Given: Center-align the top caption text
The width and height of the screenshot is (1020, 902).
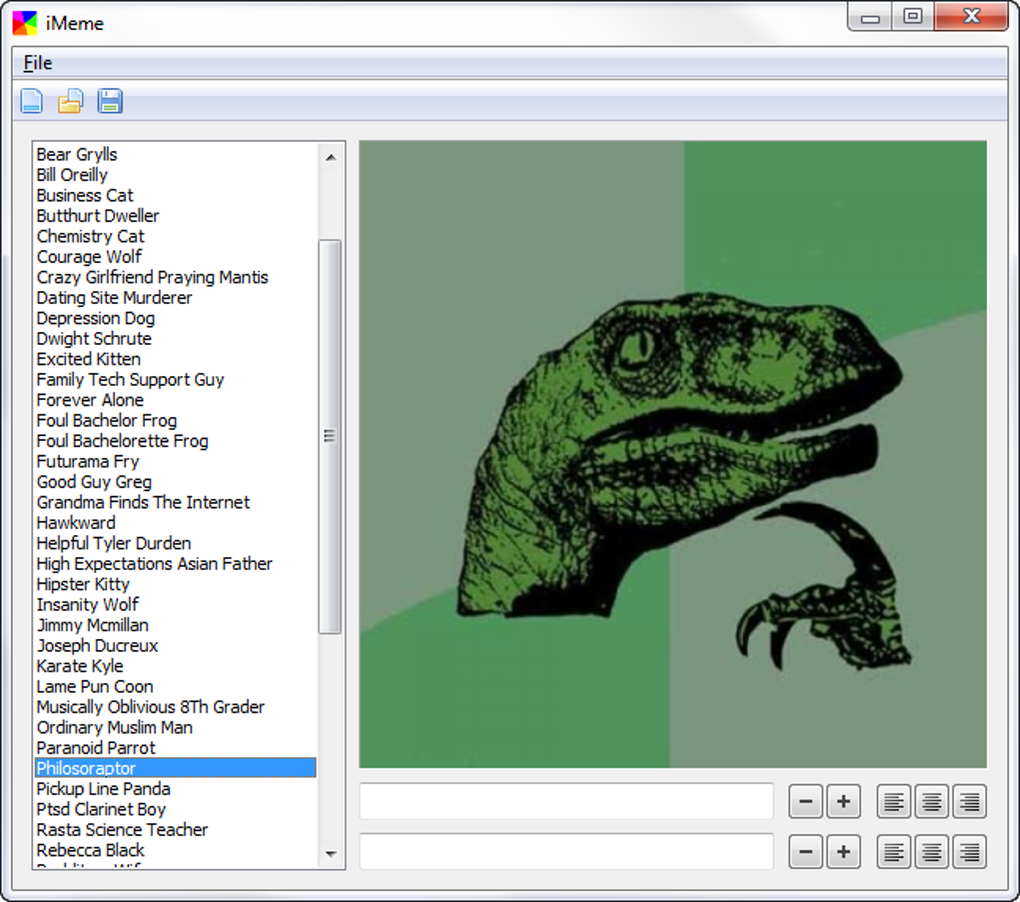Looking at the screenshot, I should 932,801.
